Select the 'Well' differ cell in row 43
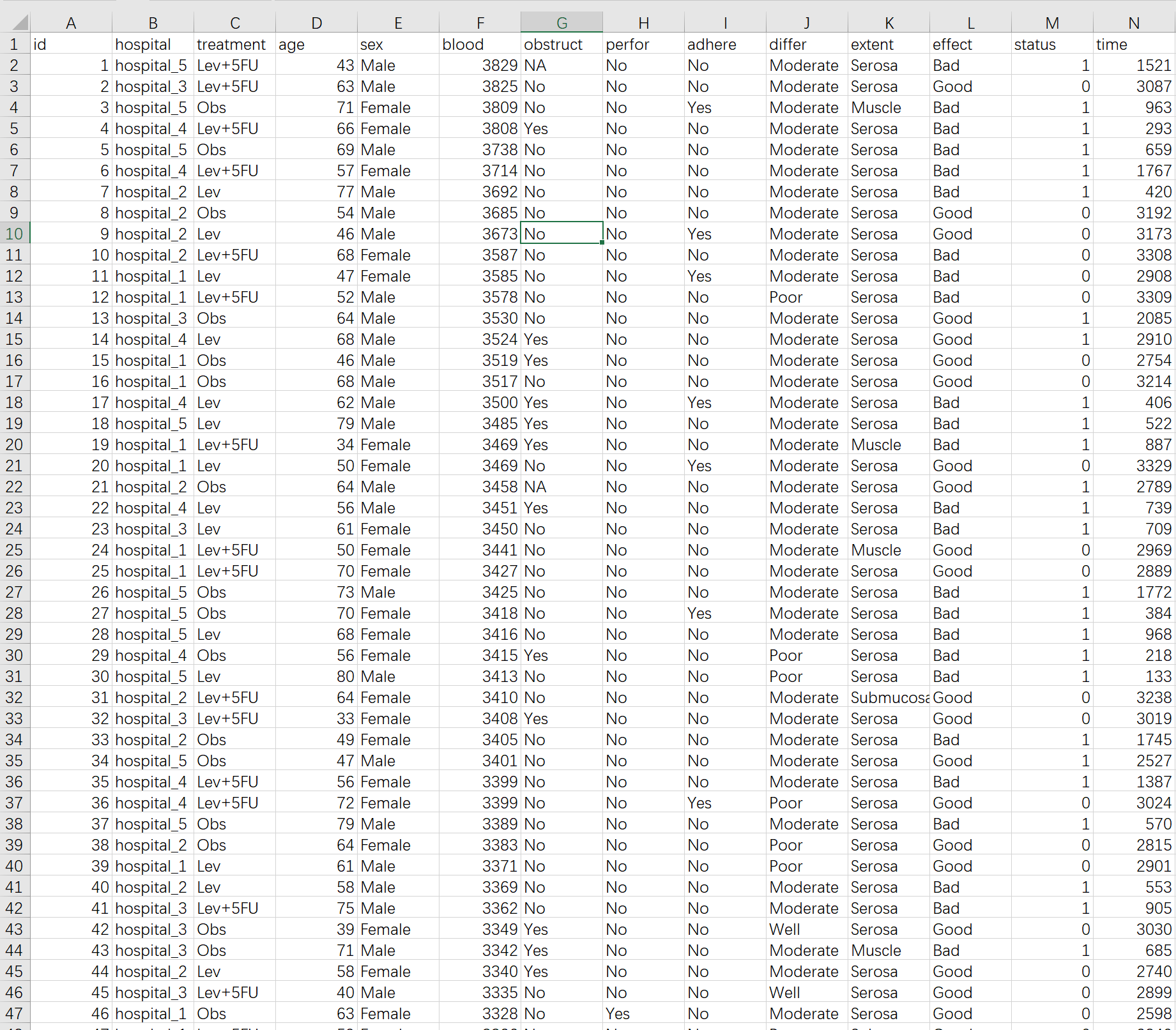This screenshot has height=1030, width=1176. click(x=807, y=929)
